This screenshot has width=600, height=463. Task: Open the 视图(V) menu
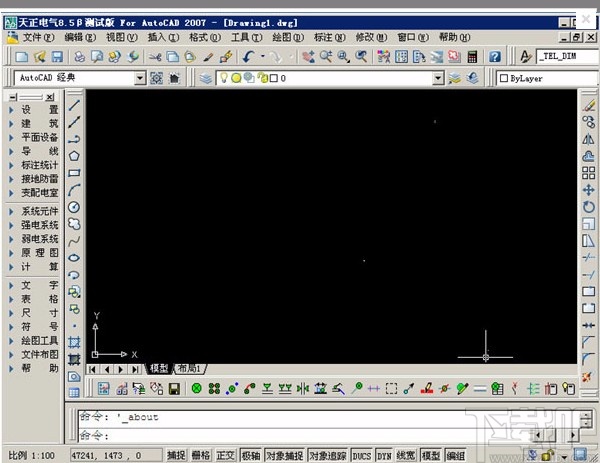(x=122, y=37)
